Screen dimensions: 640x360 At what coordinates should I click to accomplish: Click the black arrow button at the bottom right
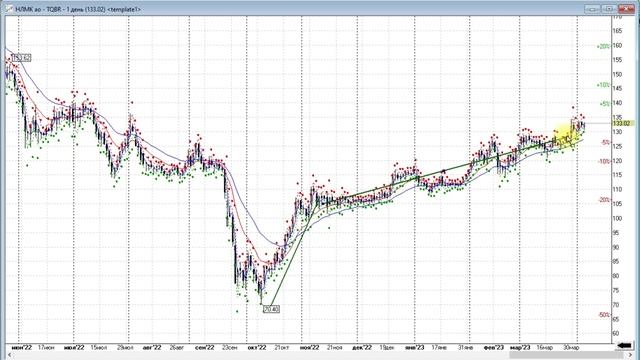624,346
